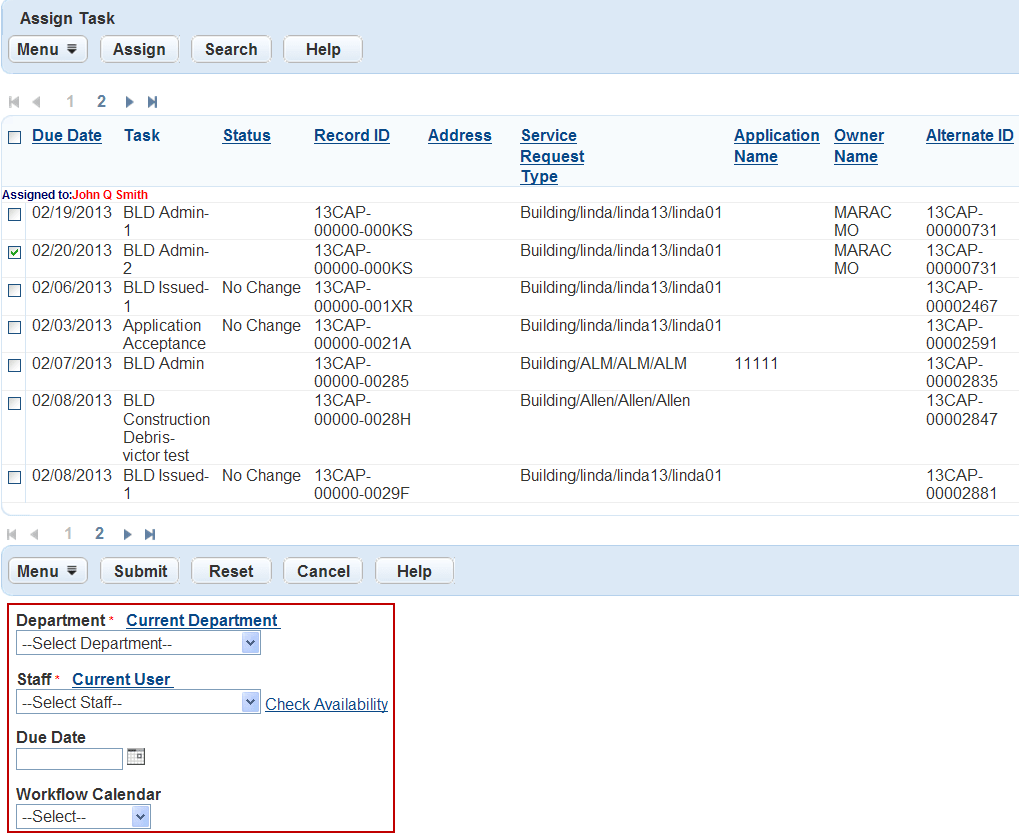Click the Check Availability link
Image resolution: width=1019 pixels, height=834 pixels.
[x=326, y=704]
